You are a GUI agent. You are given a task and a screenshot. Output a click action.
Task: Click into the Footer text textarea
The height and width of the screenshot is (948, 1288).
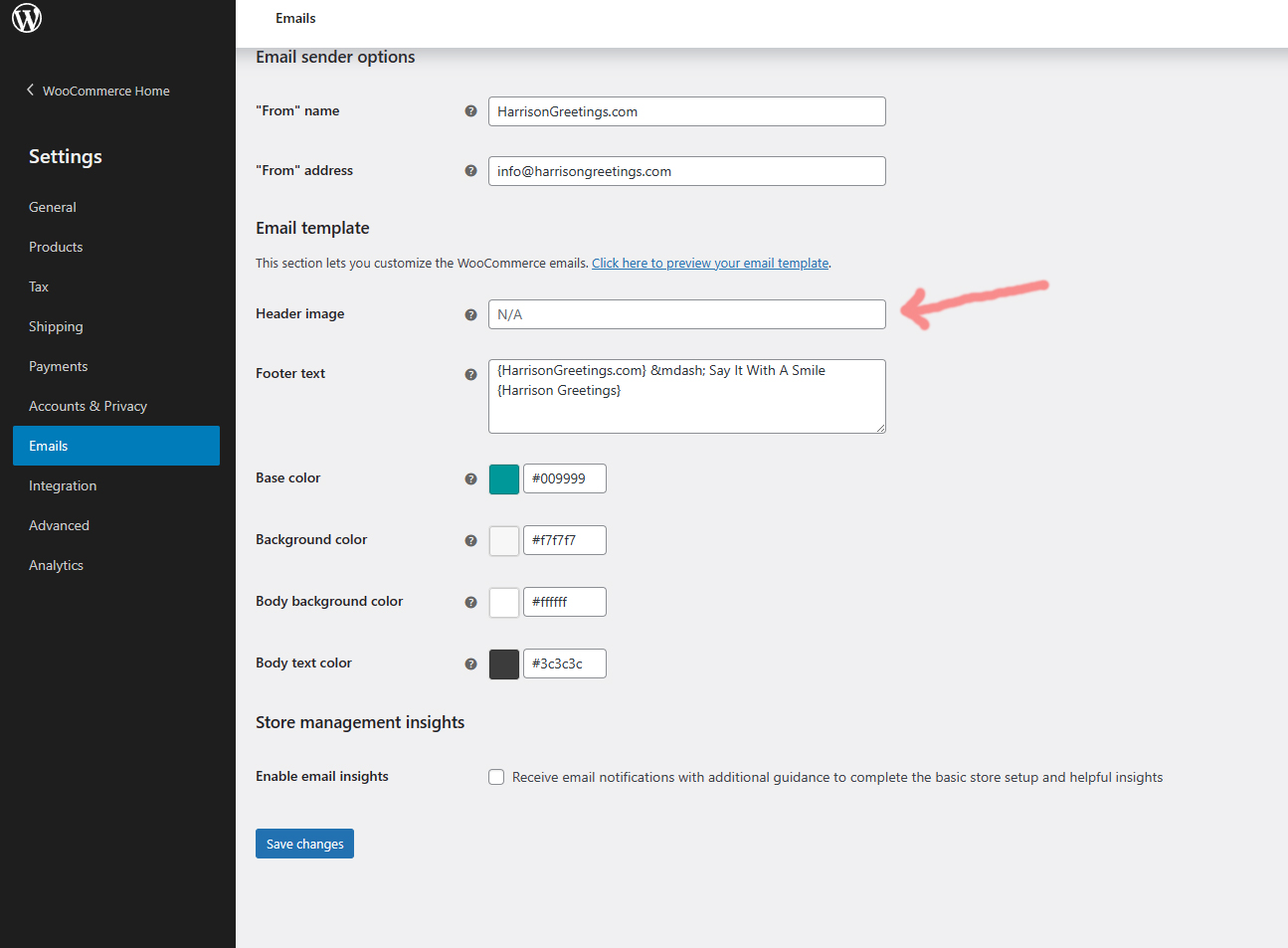click(x=687, y=396)
